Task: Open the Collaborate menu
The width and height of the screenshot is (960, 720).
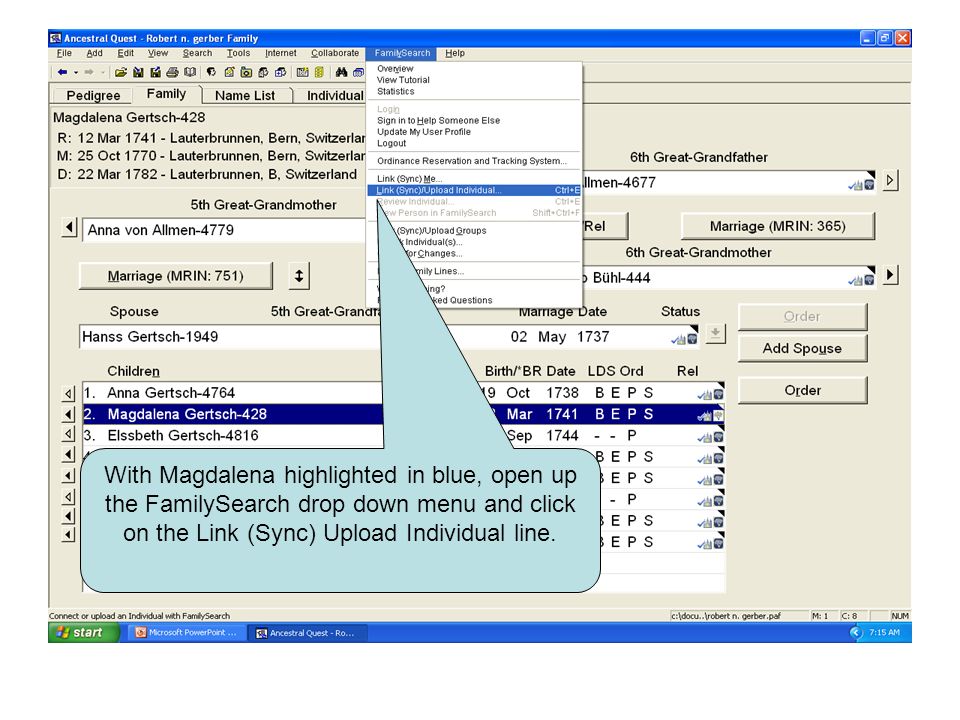Action: click(x=335, y=53)
